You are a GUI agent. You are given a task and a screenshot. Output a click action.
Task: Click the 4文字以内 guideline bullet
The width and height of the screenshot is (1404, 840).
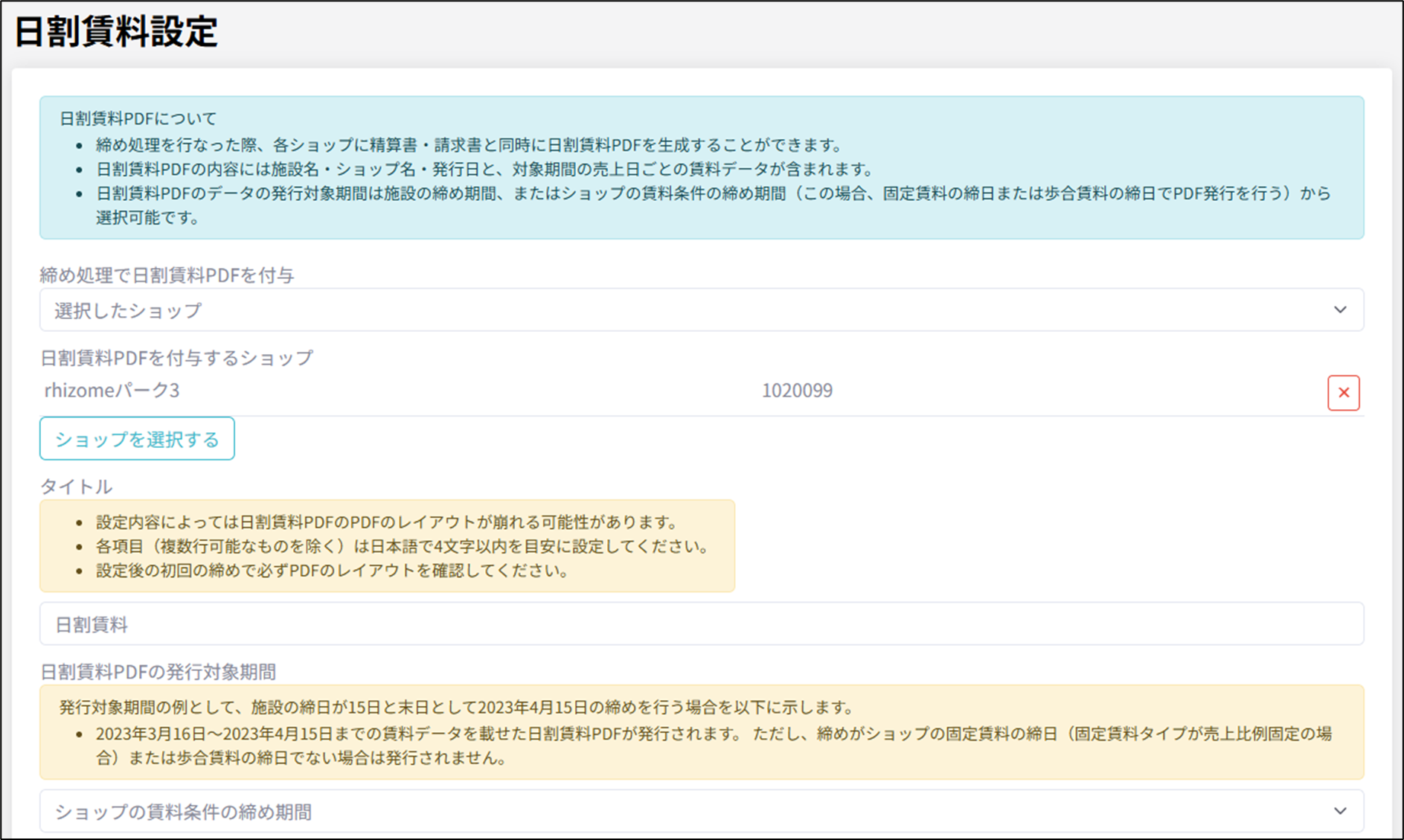point(402,547)
